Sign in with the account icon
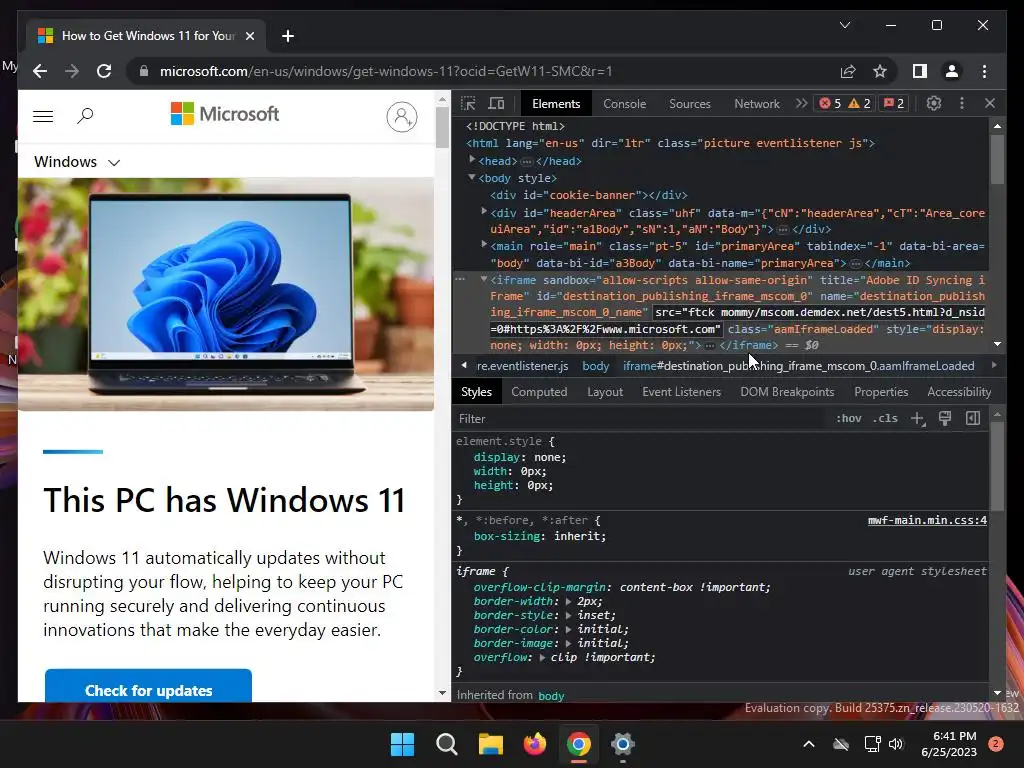Screen dimensions: 1024x768 point(402,117)
